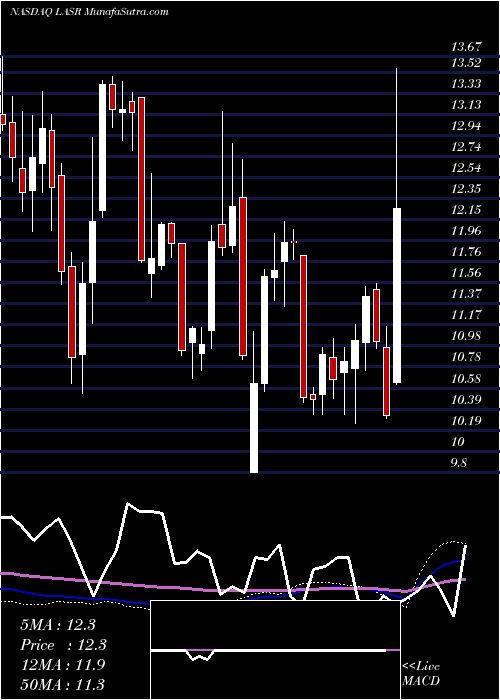Click the NASDAQ LASR MunafaSutra.com title text
The width and height of the screenshot is (500, 700).
(x=89, y=12)
